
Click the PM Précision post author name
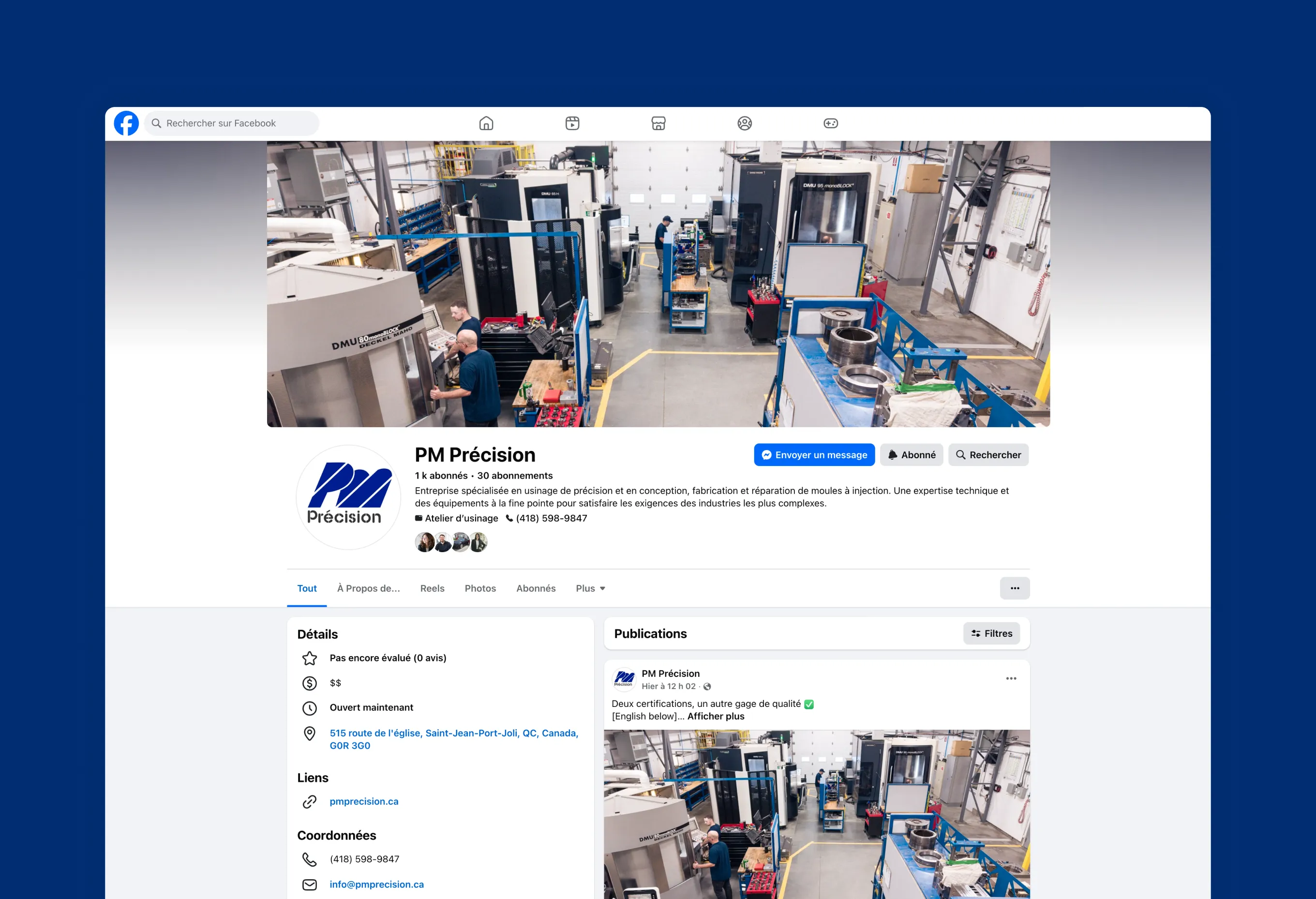coord(671,674)
